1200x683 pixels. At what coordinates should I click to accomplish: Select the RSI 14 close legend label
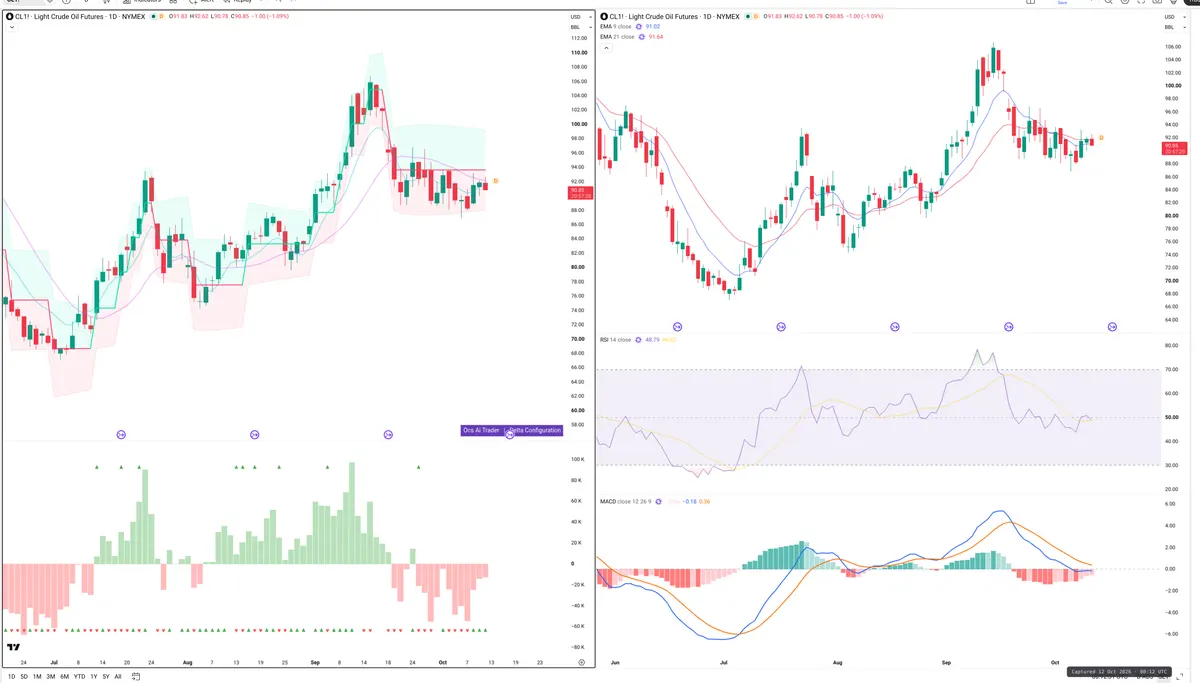point(615,340)
